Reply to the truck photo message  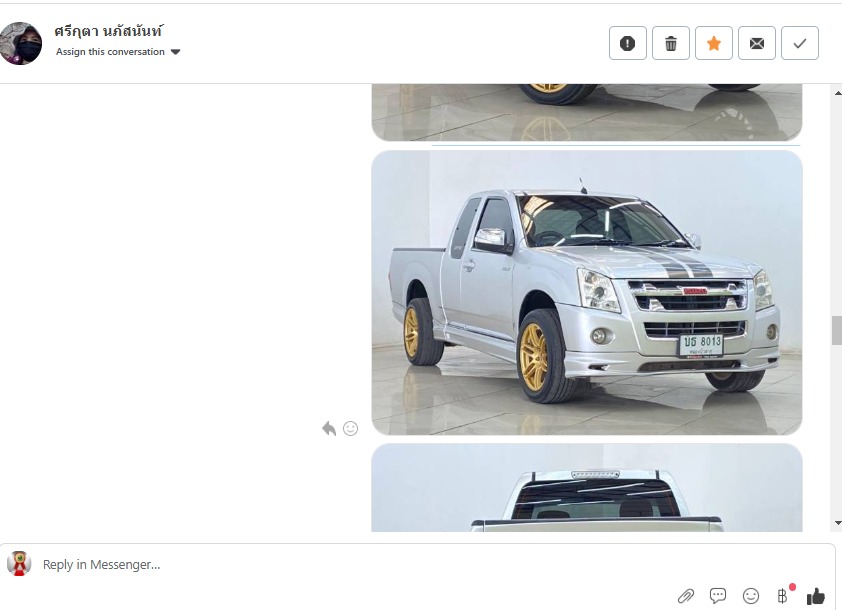point(329,429)
